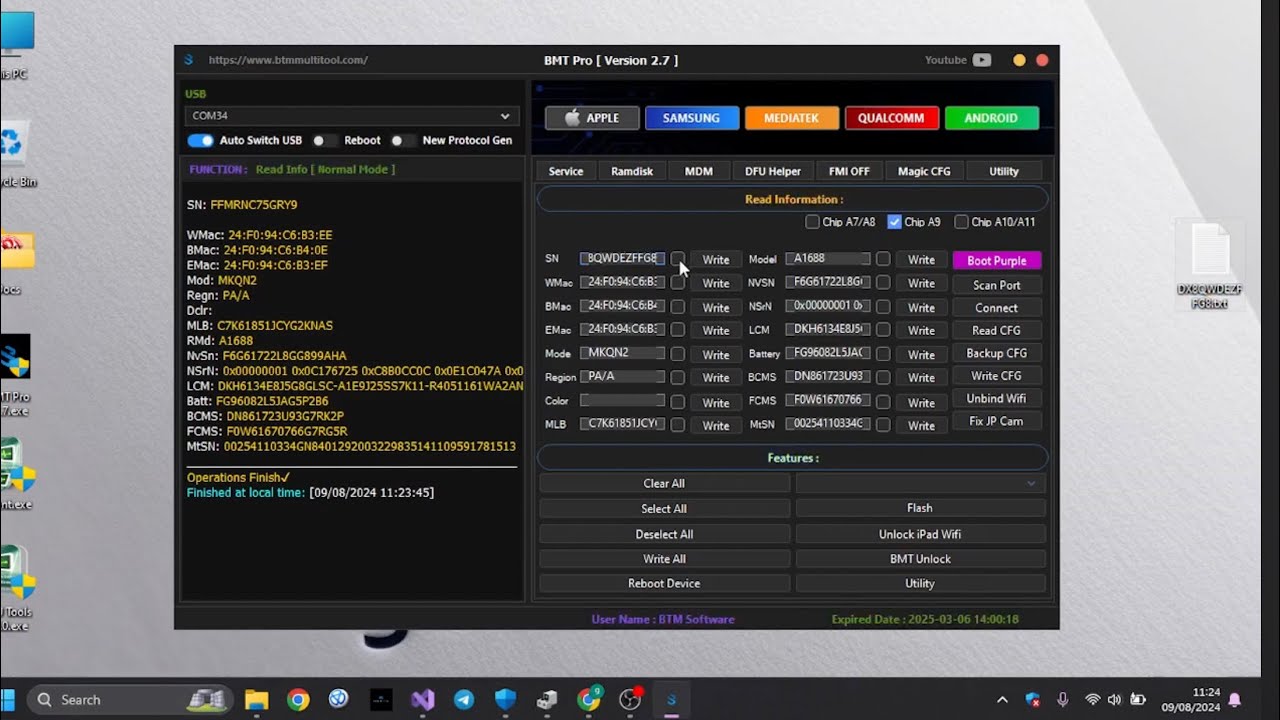Click the volume speaker icon in tray
The height and width of the screenshot is (720, 1280).
1115,699
